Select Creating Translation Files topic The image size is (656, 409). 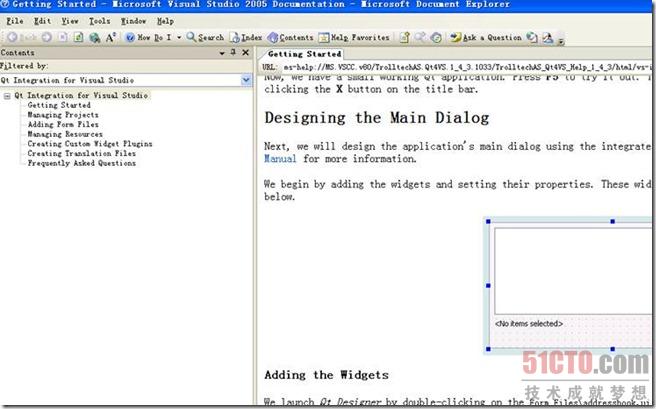[82, 153]
